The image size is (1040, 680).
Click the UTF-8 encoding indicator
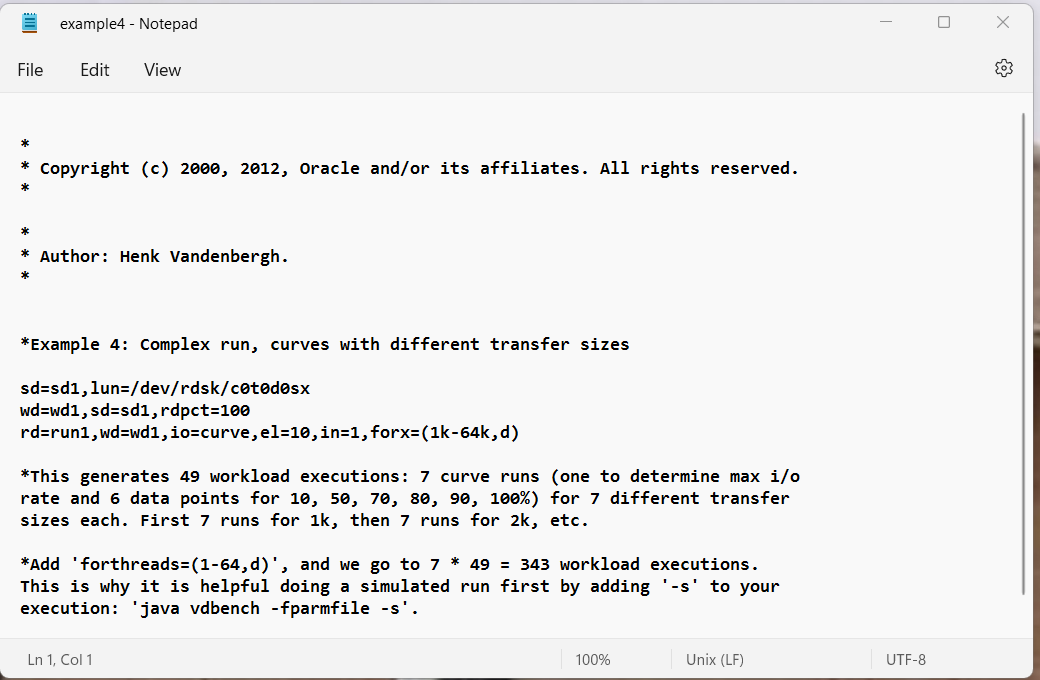click(905, 659)
